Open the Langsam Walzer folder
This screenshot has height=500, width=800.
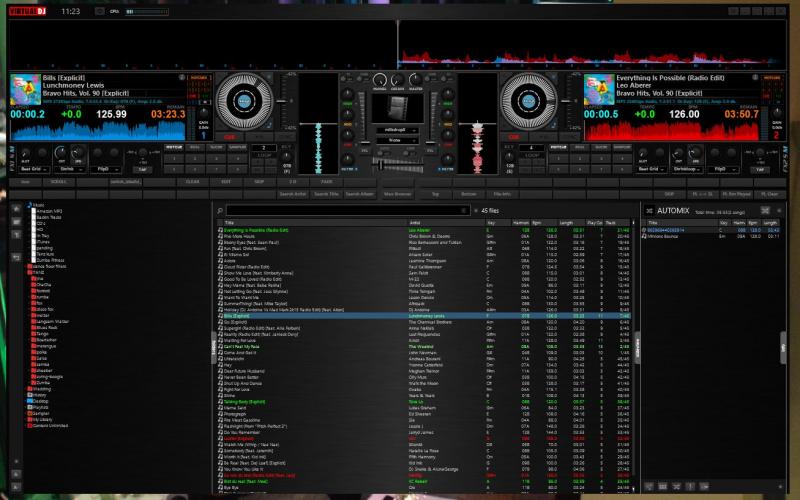[50, 321]
